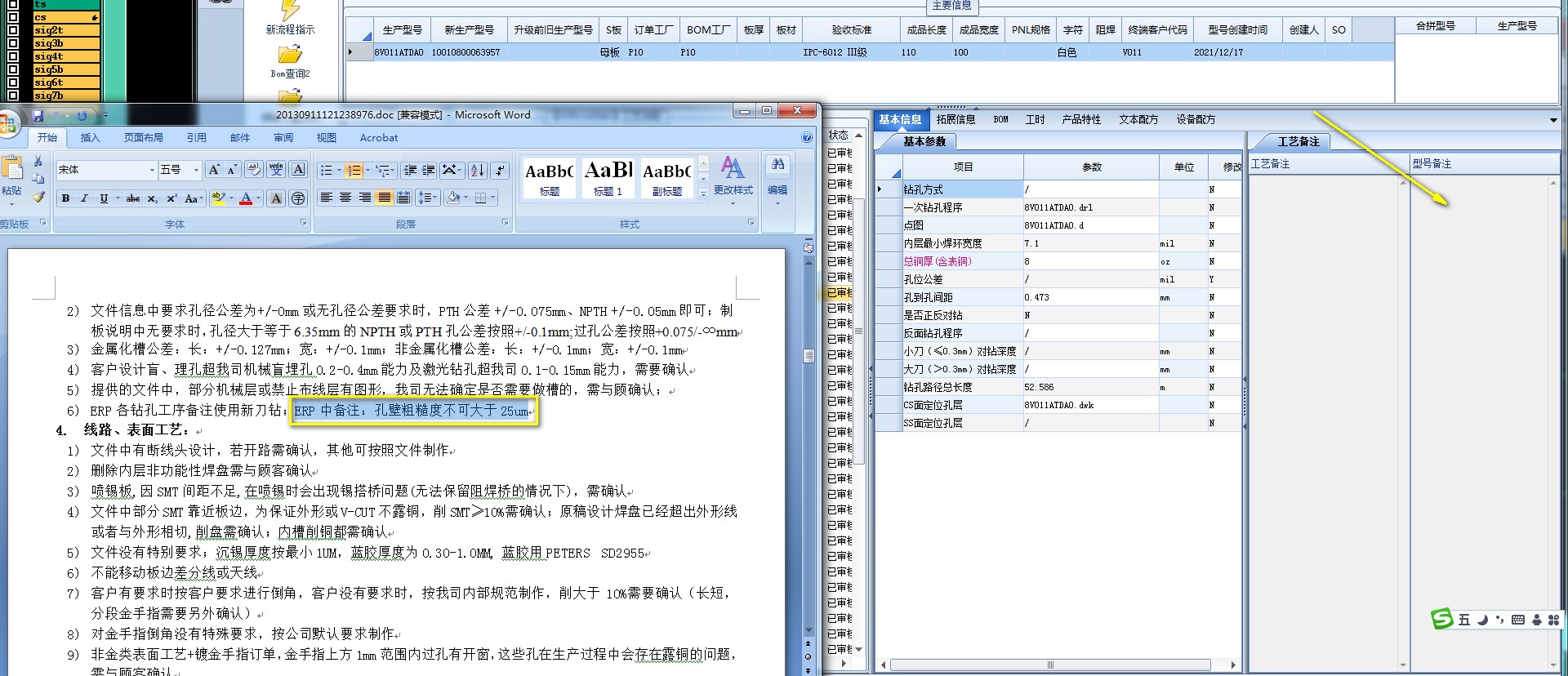This screenshot has height=676, width=1568.
Task: Switch to the 拓展信息 tab
Action: click(956, 119)
